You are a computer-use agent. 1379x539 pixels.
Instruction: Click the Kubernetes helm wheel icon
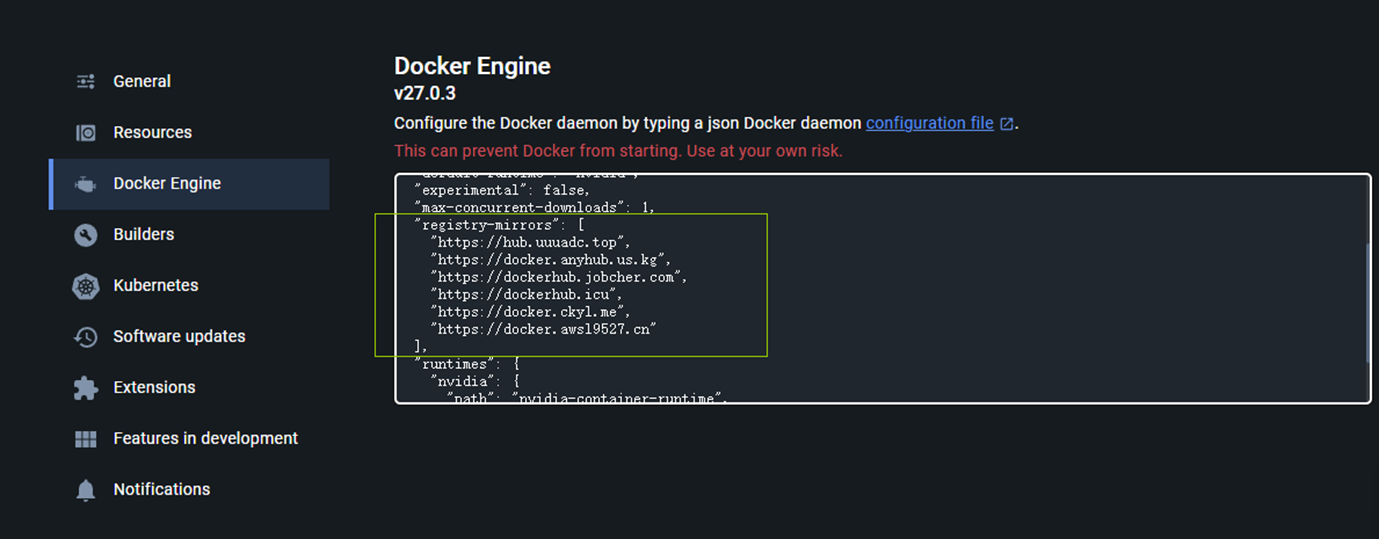86,286
